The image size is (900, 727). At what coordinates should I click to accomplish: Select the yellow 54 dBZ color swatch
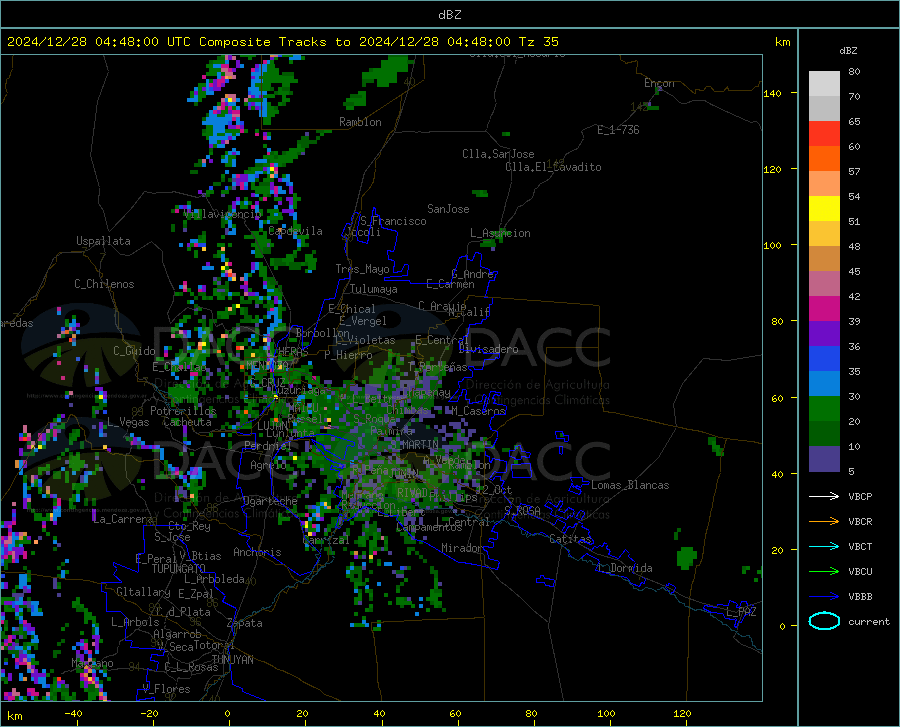(x=824, y=209)
